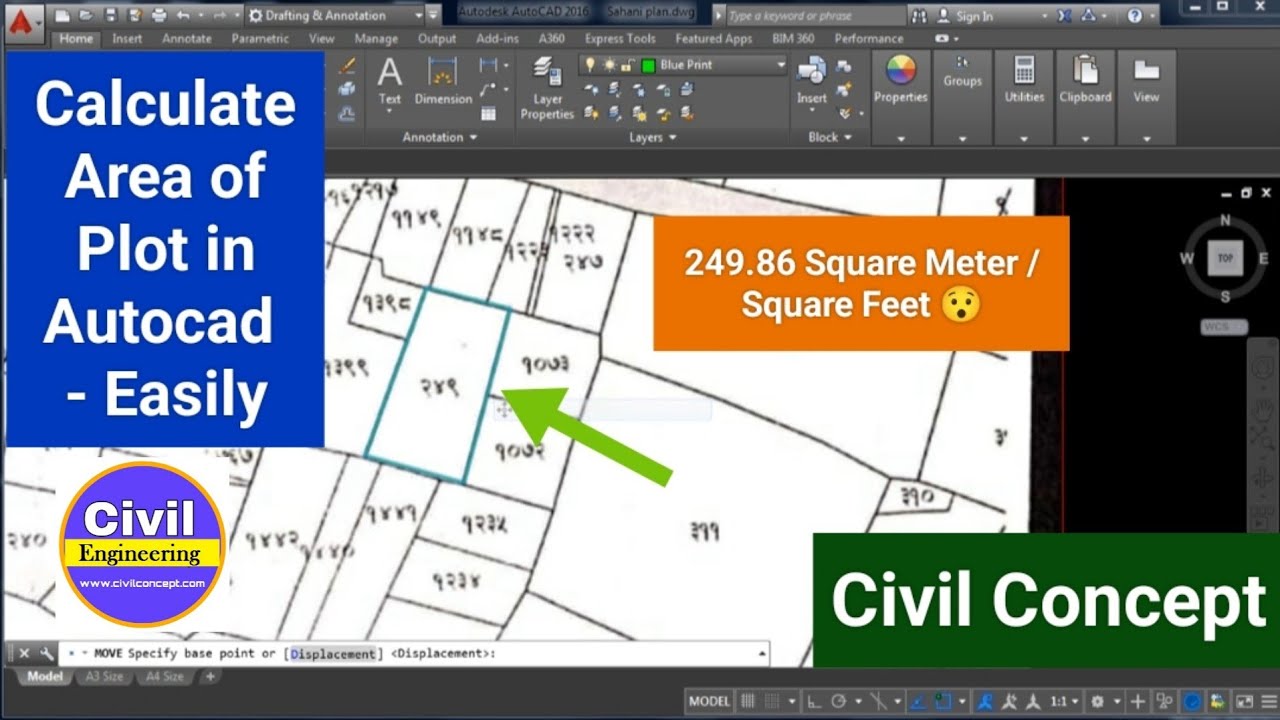1280x720 pixels.
Task: Open the Clipboard panel
Action: pyautogui.click(x=1085, y=97)
